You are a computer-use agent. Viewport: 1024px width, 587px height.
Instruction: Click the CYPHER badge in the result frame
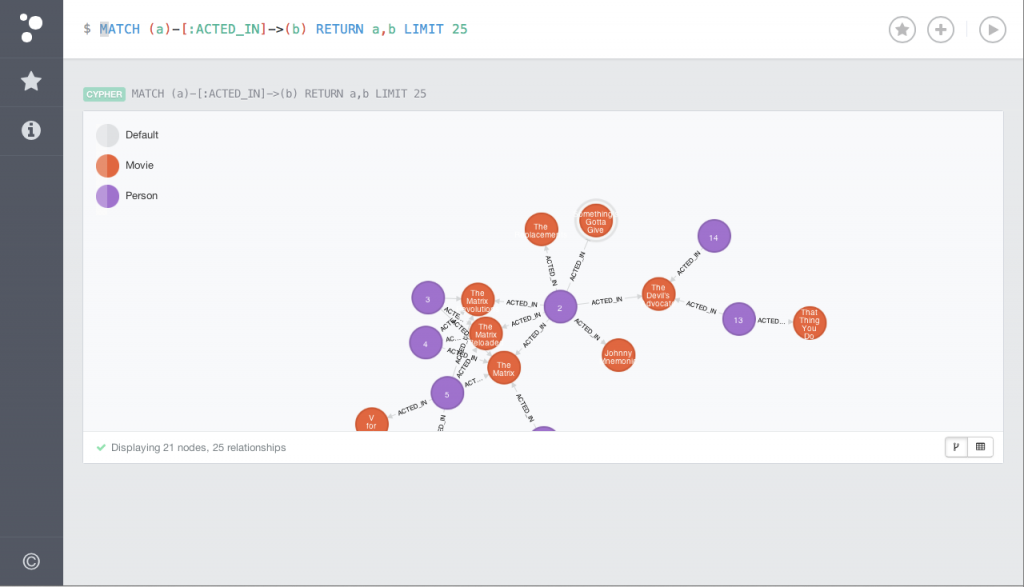click(104, 93)
